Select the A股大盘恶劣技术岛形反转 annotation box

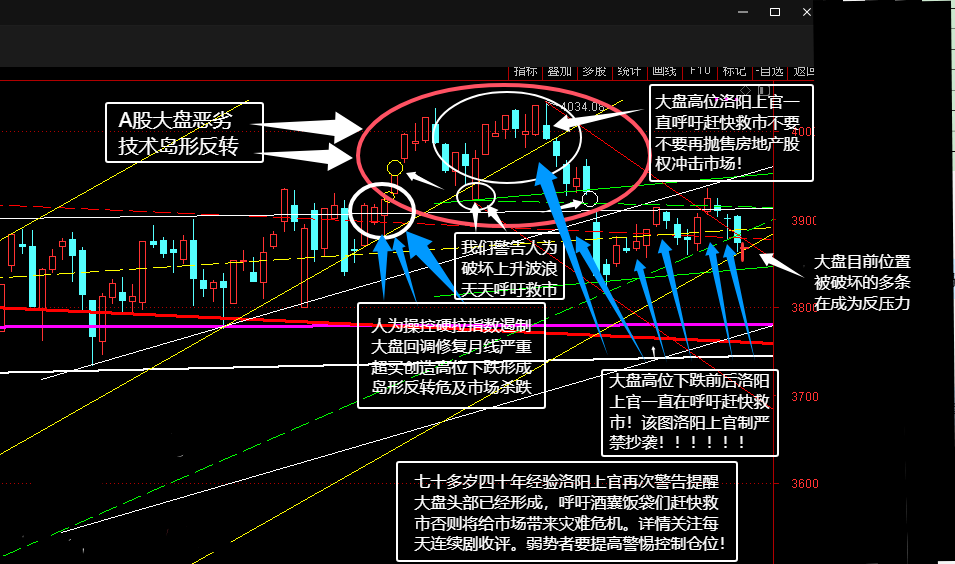click(185, 132)
